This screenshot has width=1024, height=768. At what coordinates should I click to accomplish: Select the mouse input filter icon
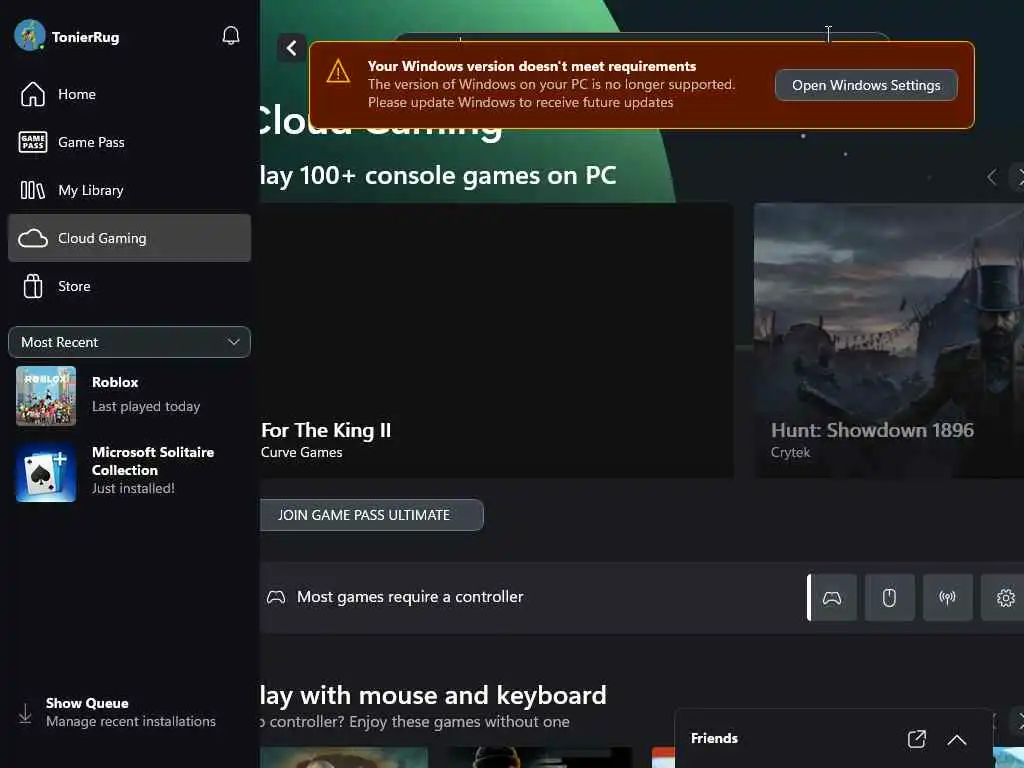[889, 598]
